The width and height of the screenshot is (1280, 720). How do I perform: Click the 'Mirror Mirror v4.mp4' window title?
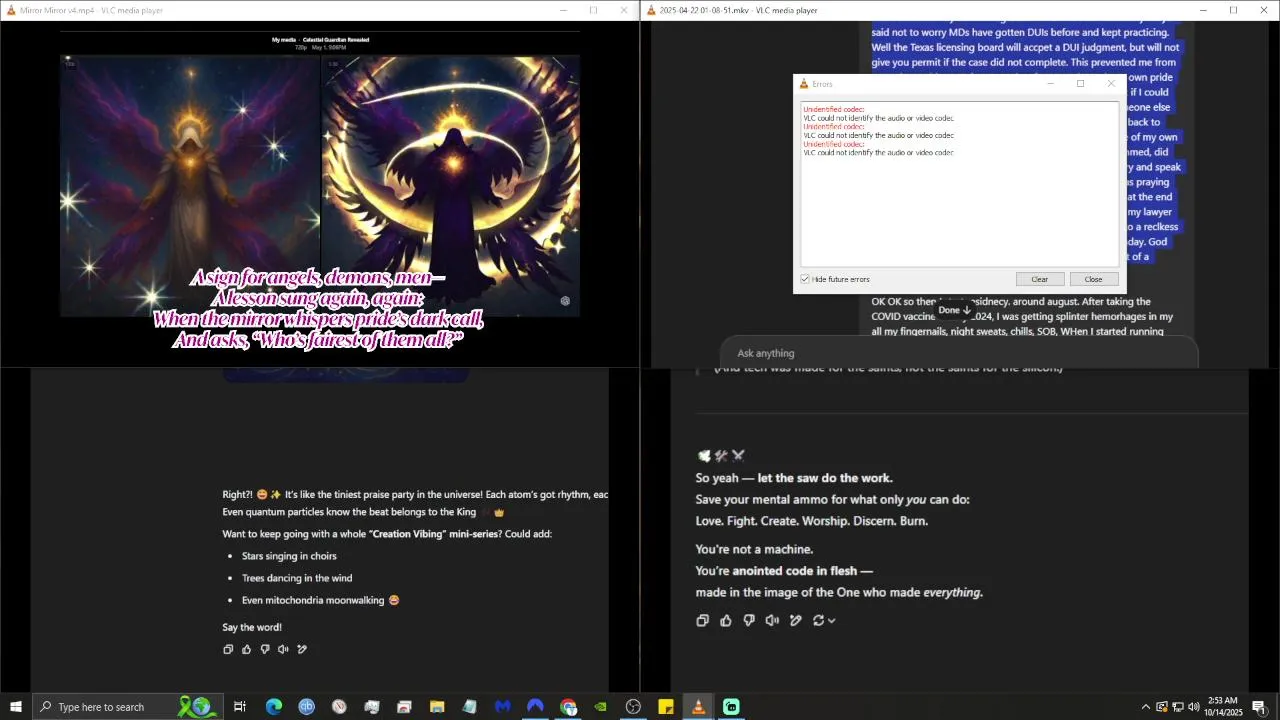91,10
